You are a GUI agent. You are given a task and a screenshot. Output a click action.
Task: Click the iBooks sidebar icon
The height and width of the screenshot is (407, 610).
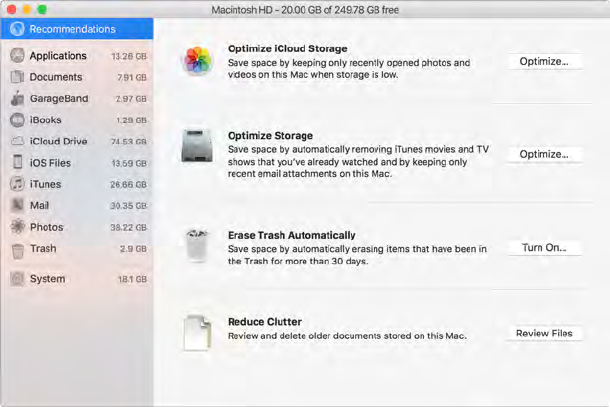tap(17, 120)
